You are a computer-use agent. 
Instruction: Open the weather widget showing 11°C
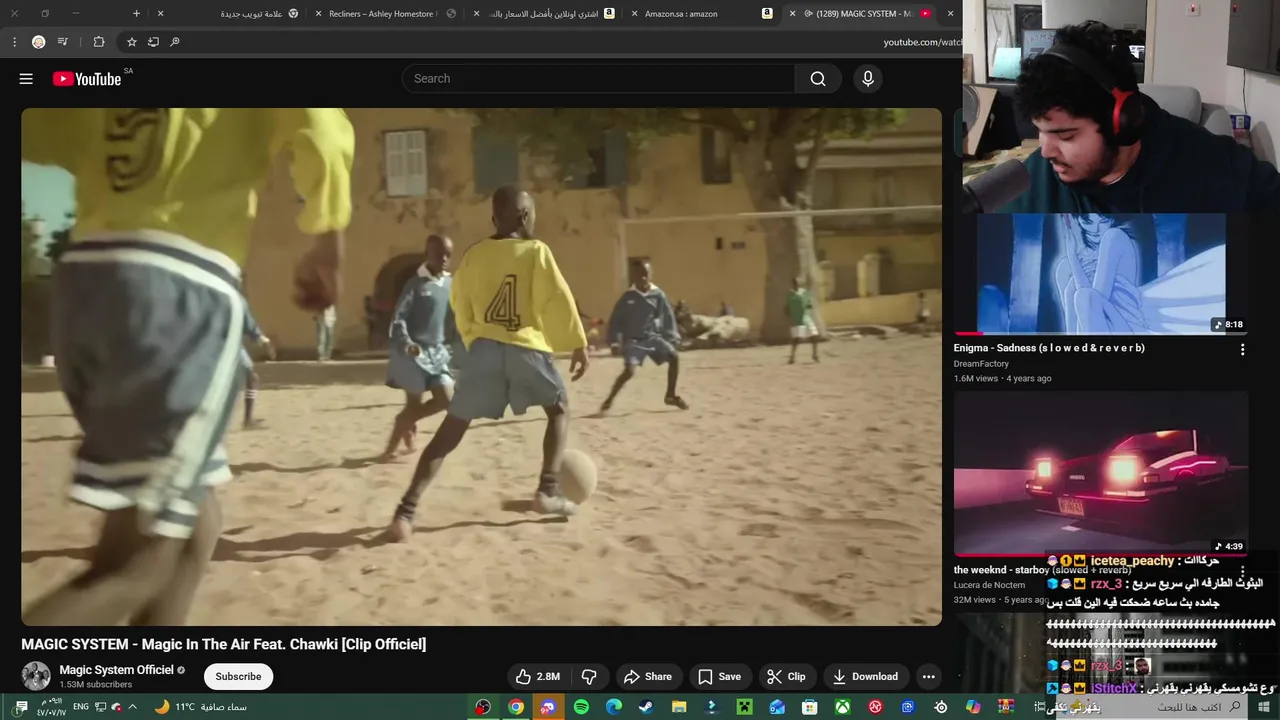click(x=200, y=707)
